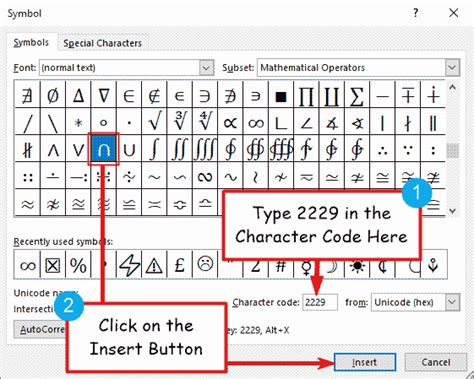Screen dimensions: 474x379
Task: Select the double integral ∬ symbol
Action: pos(180,149)
